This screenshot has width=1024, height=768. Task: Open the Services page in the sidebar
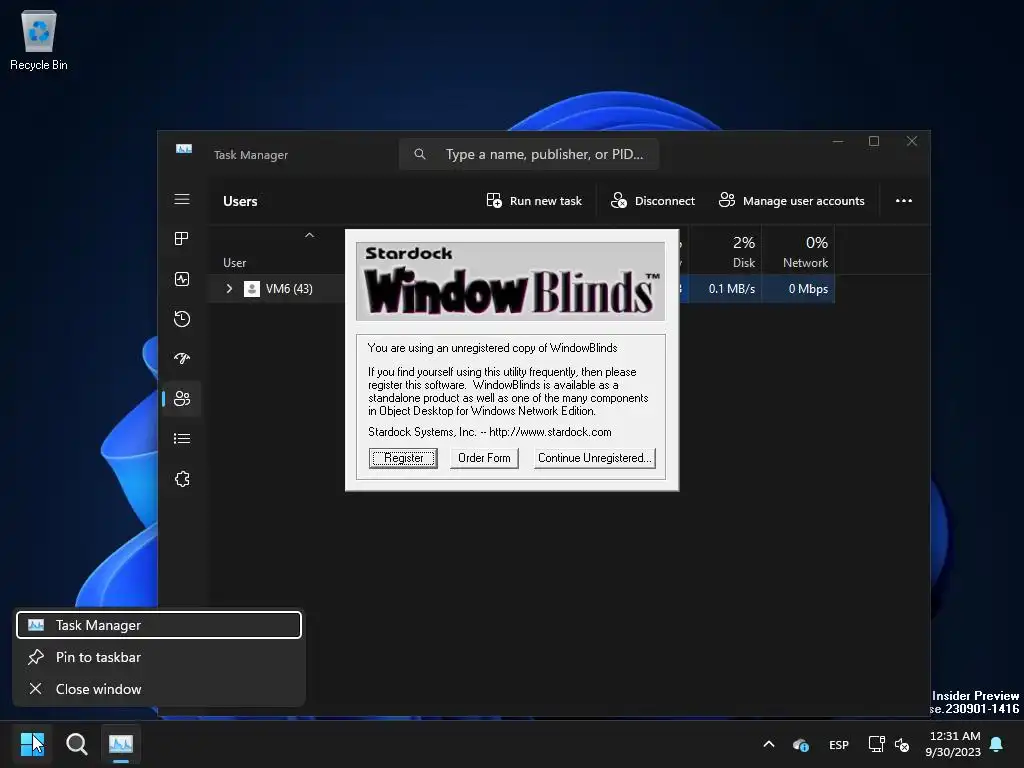click(x=182, y=479)
